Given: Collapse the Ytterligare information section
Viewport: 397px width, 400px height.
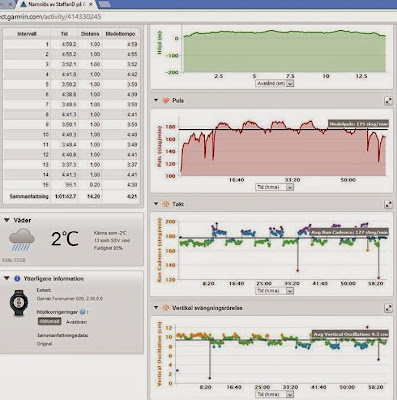Looking at the screenshot, I should coord(7,278).
